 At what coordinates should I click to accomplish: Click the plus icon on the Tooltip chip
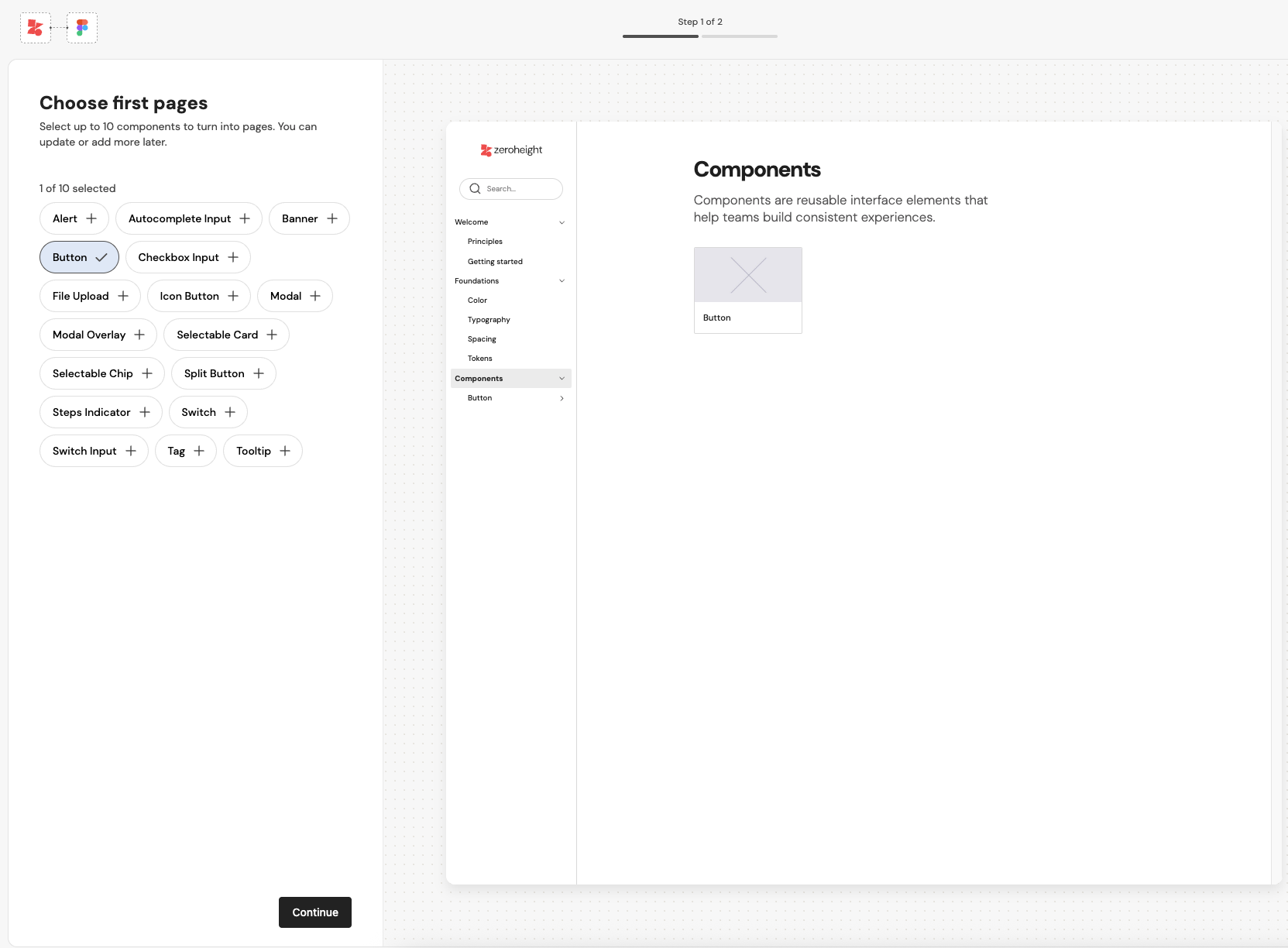point(285,451)
